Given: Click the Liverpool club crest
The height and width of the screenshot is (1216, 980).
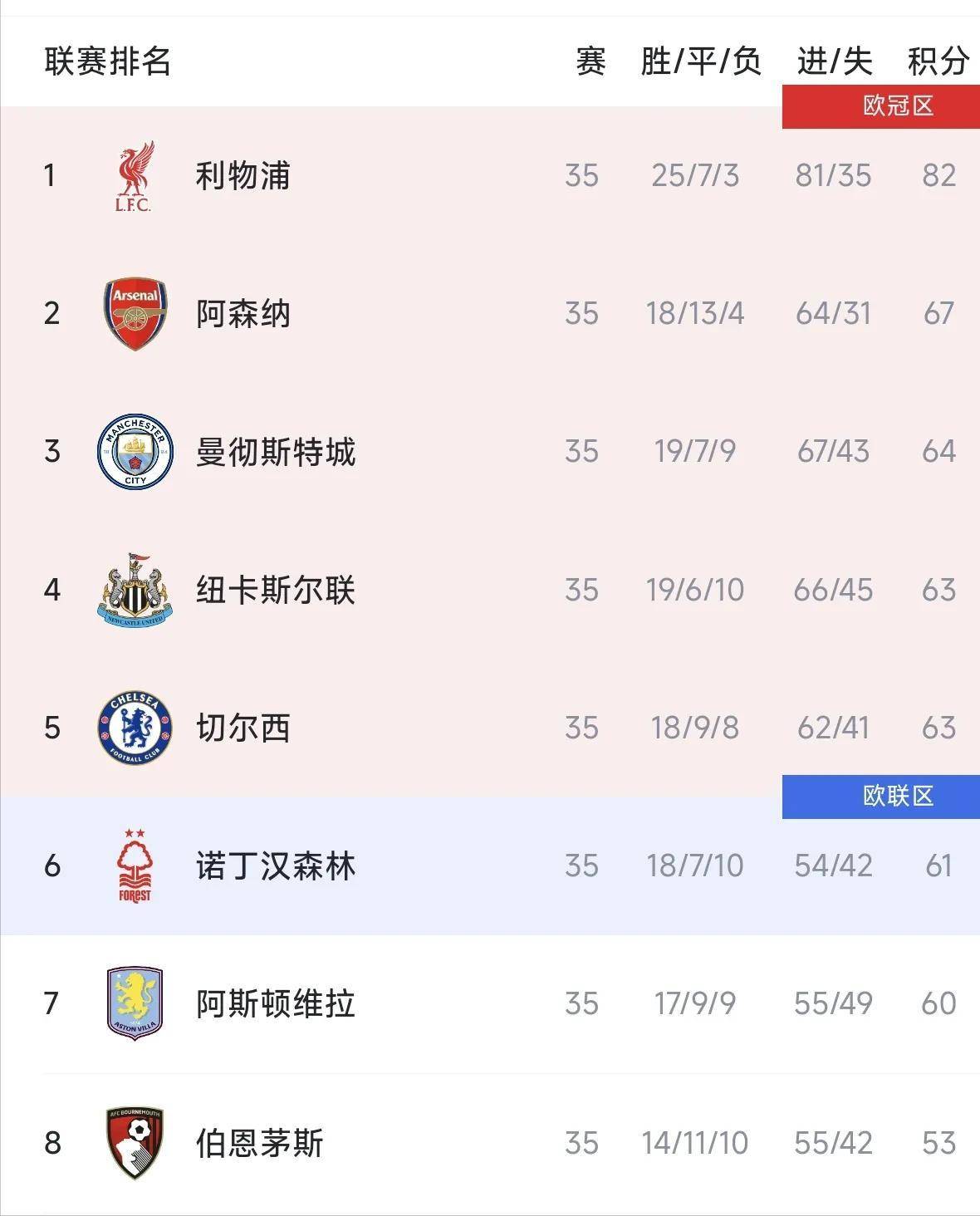Looking at the screenshot, I should (x=135, y=175).
